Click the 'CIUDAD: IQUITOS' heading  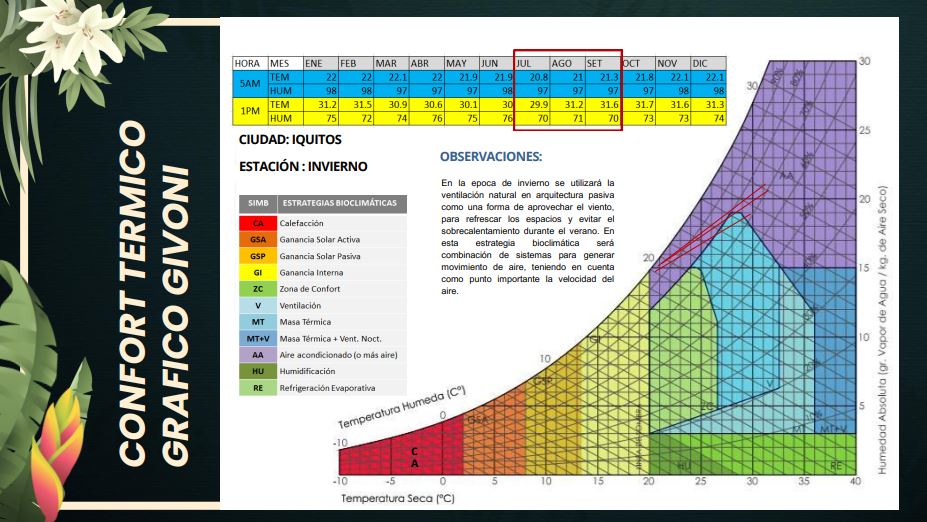290,140
